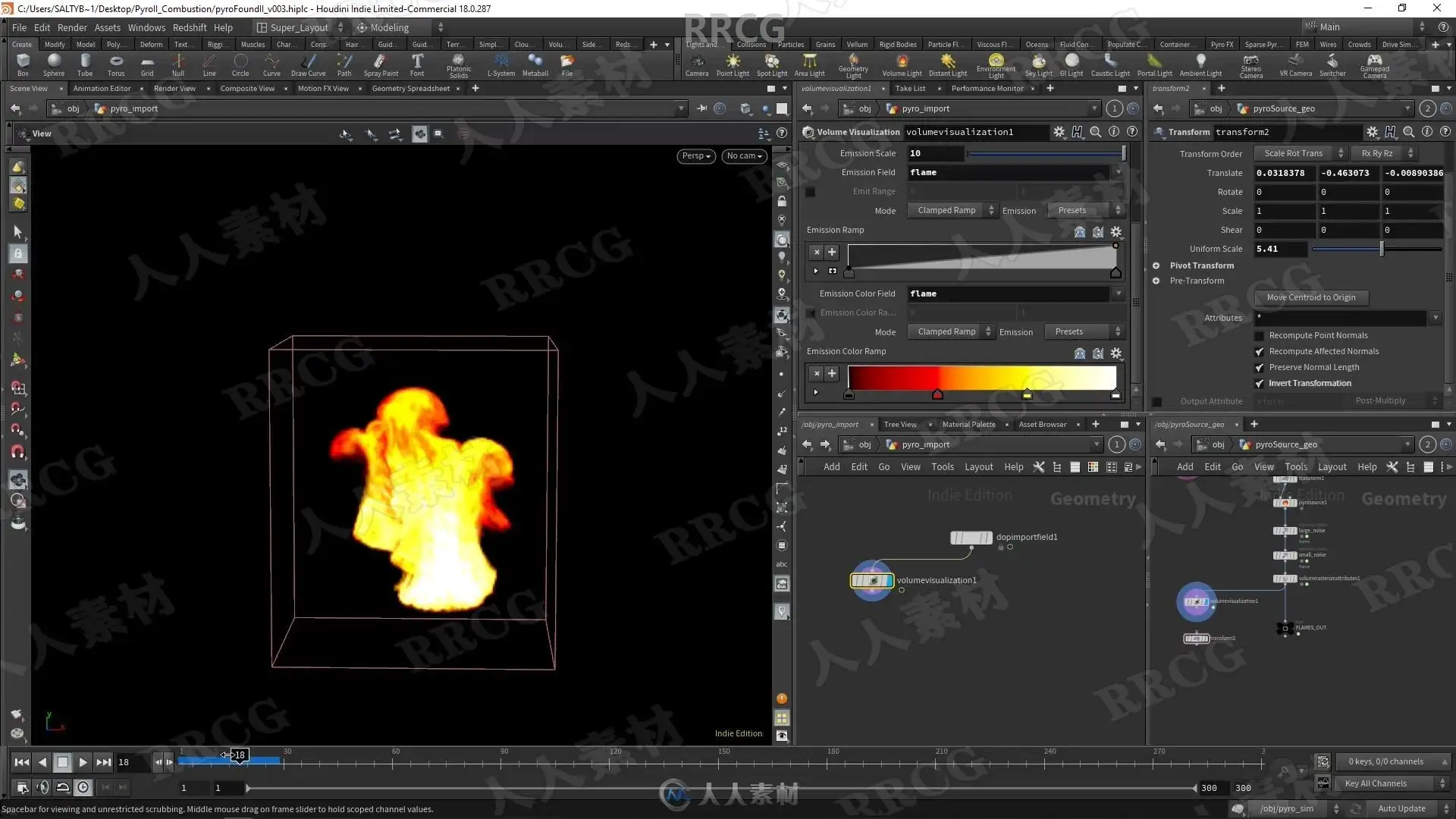Uncheck Preserve Normal Length
This screenshot has height=819, width=1456.
[x=1260, y=367]
